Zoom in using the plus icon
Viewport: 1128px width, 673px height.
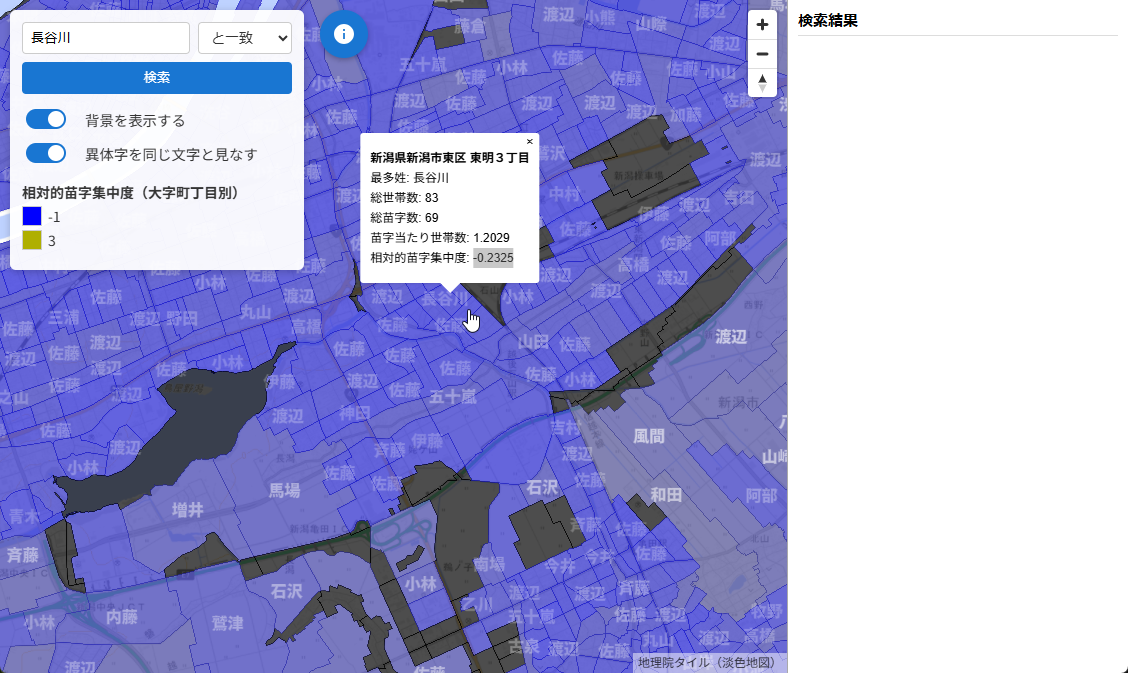tap(762, 23)
